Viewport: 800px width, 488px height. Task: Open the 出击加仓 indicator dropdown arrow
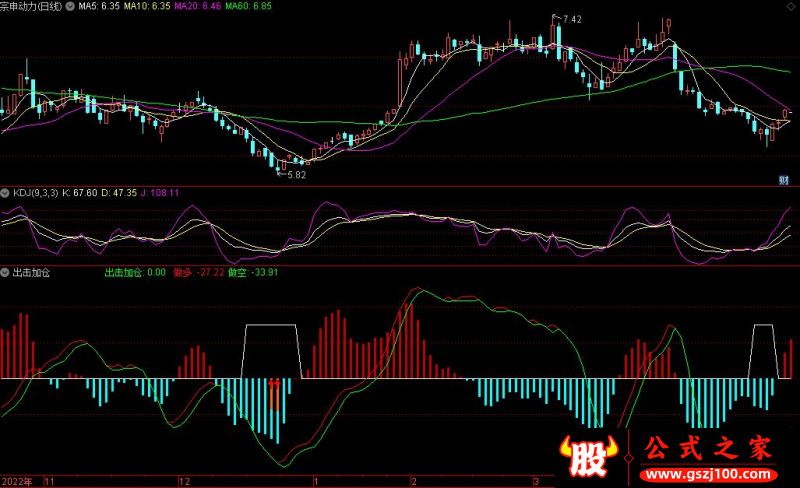pos(5,273)
